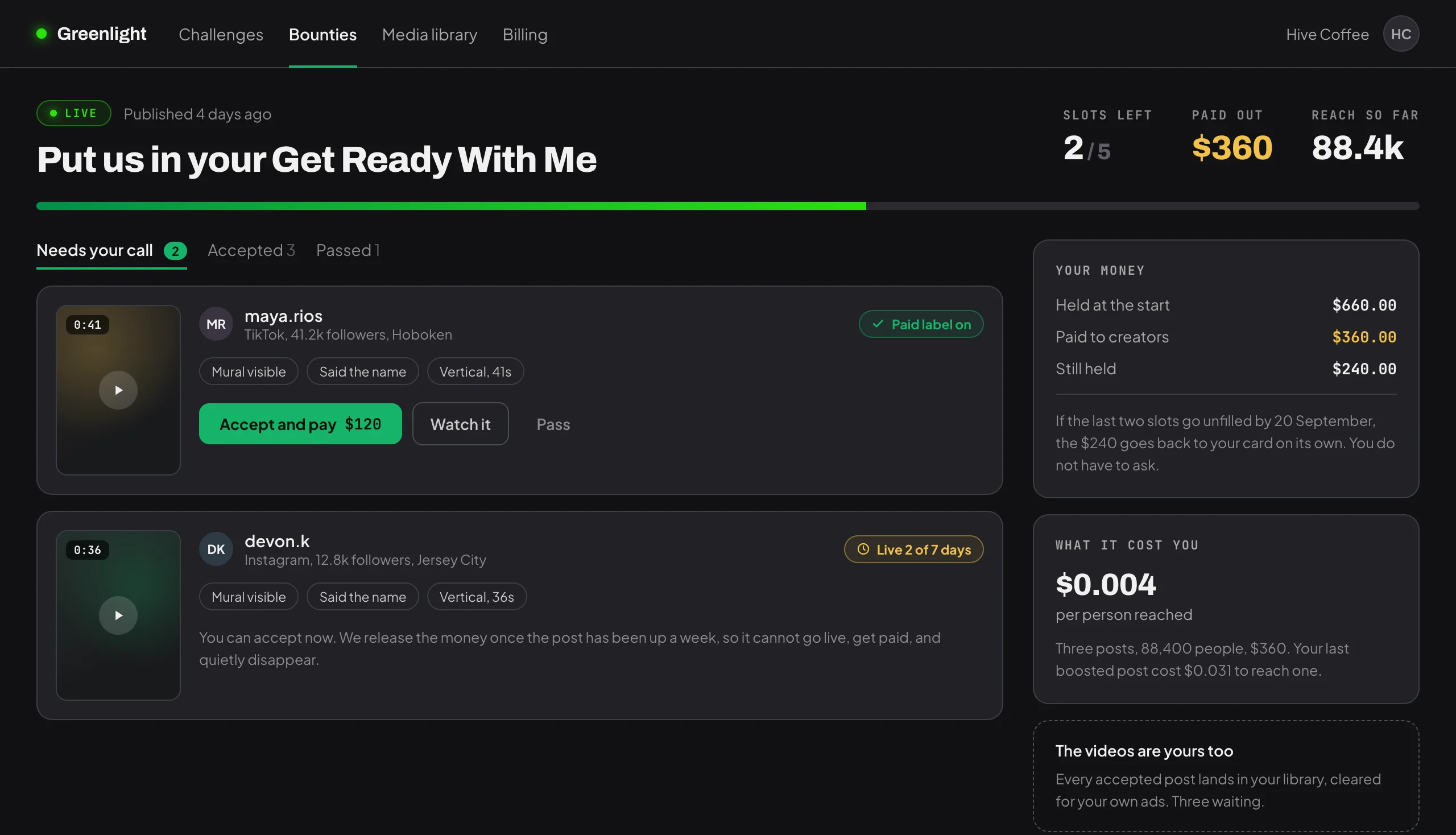
Task: Open the Billing page
Action: point(525,34)
